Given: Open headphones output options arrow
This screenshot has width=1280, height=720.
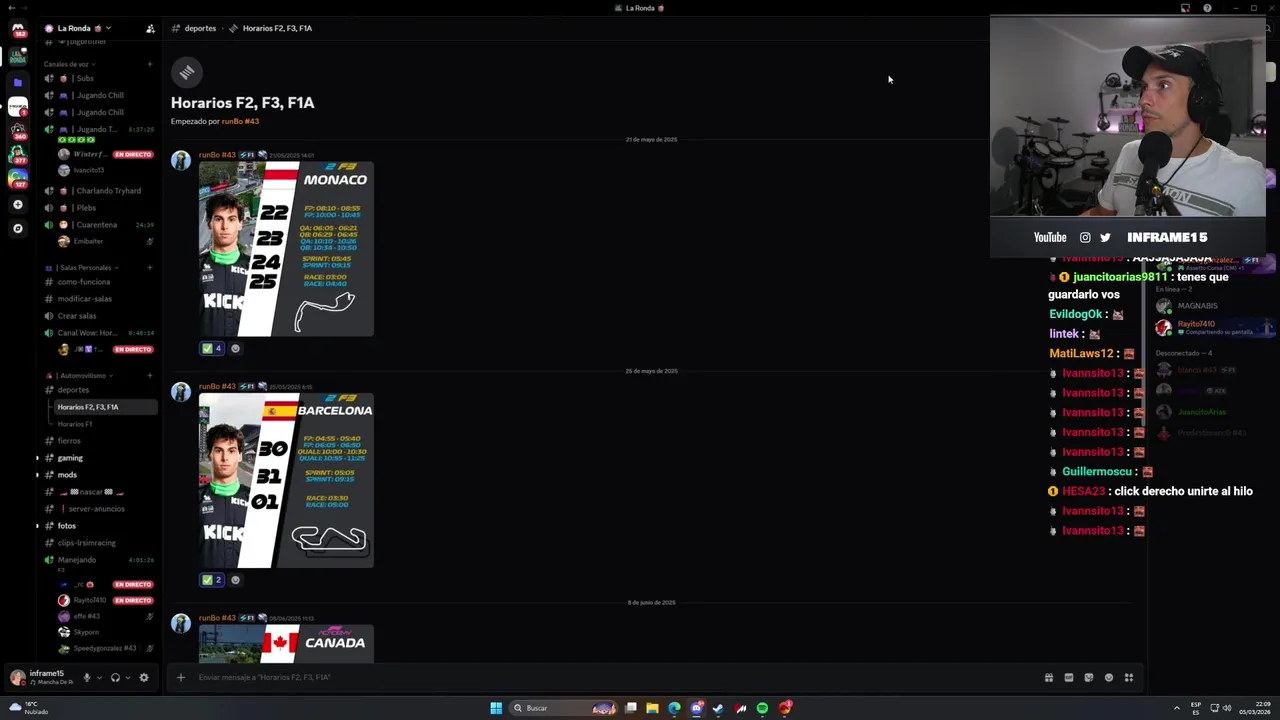Looking at the screenshot, I should pyautogui.click(x=127, y=677).
